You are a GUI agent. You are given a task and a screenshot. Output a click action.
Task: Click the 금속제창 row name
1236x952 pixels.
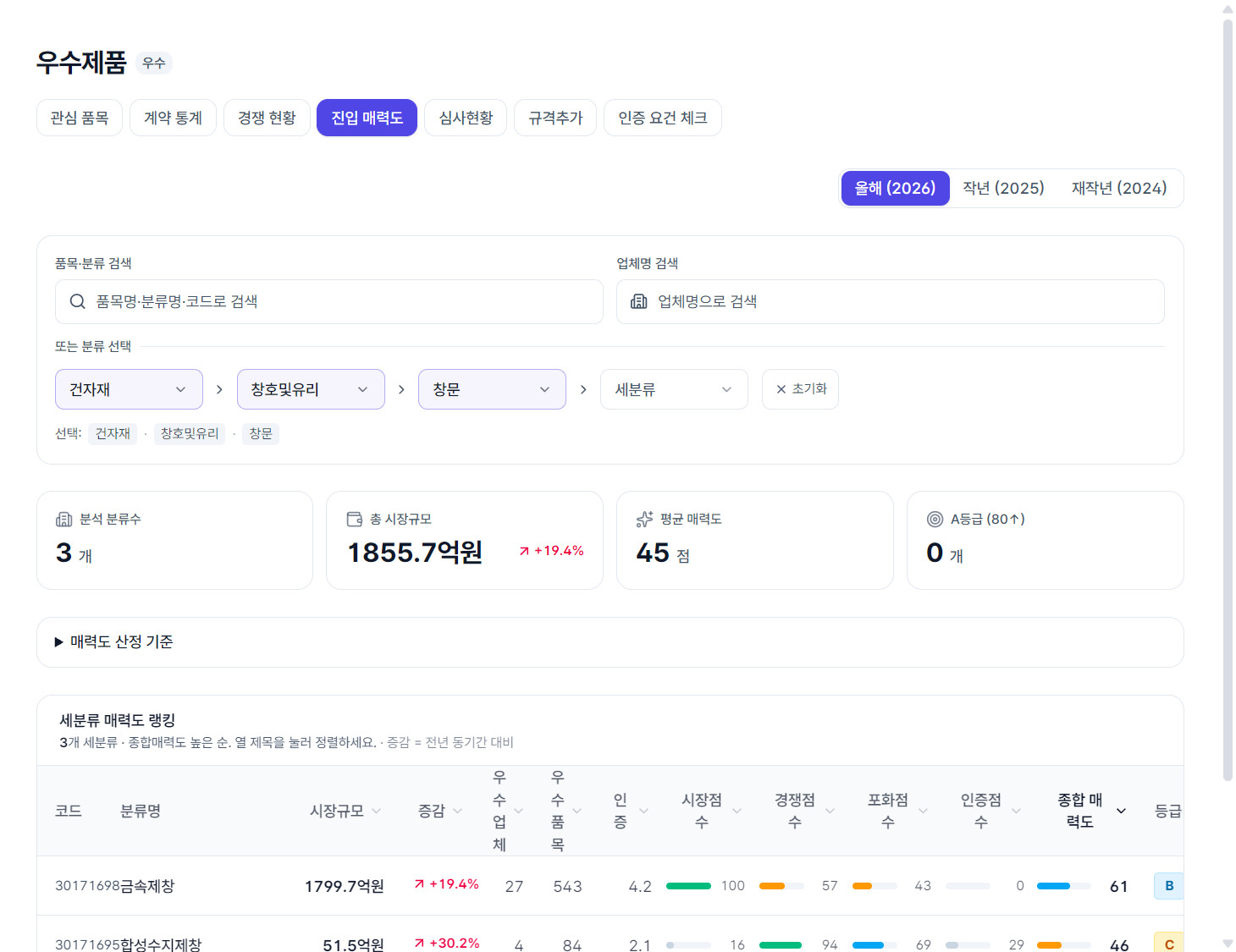[x=147, y=886]
